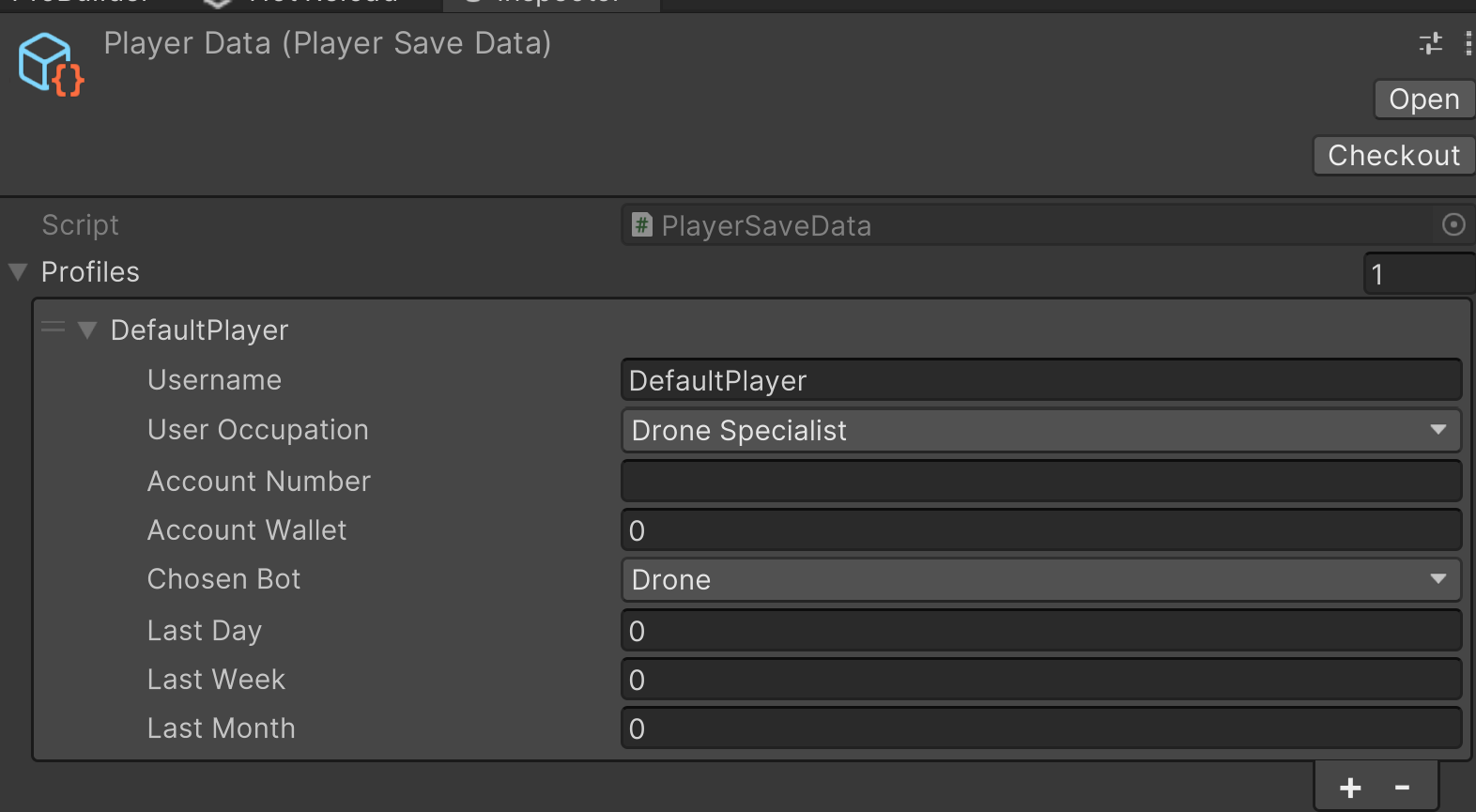Viewport: 1476px width, 812px height.
Task: Click the Account Number label
Action: 259,482
